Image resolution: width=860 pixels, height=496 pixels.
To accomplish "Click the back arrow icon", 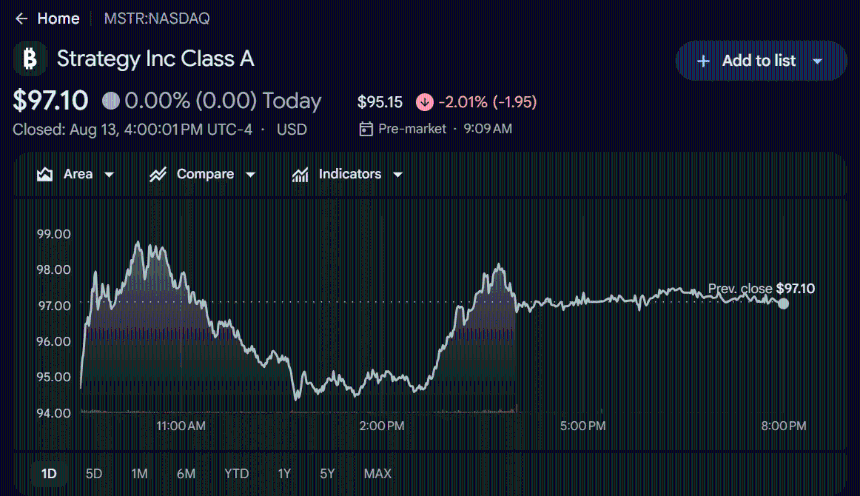I will (21, 19).
